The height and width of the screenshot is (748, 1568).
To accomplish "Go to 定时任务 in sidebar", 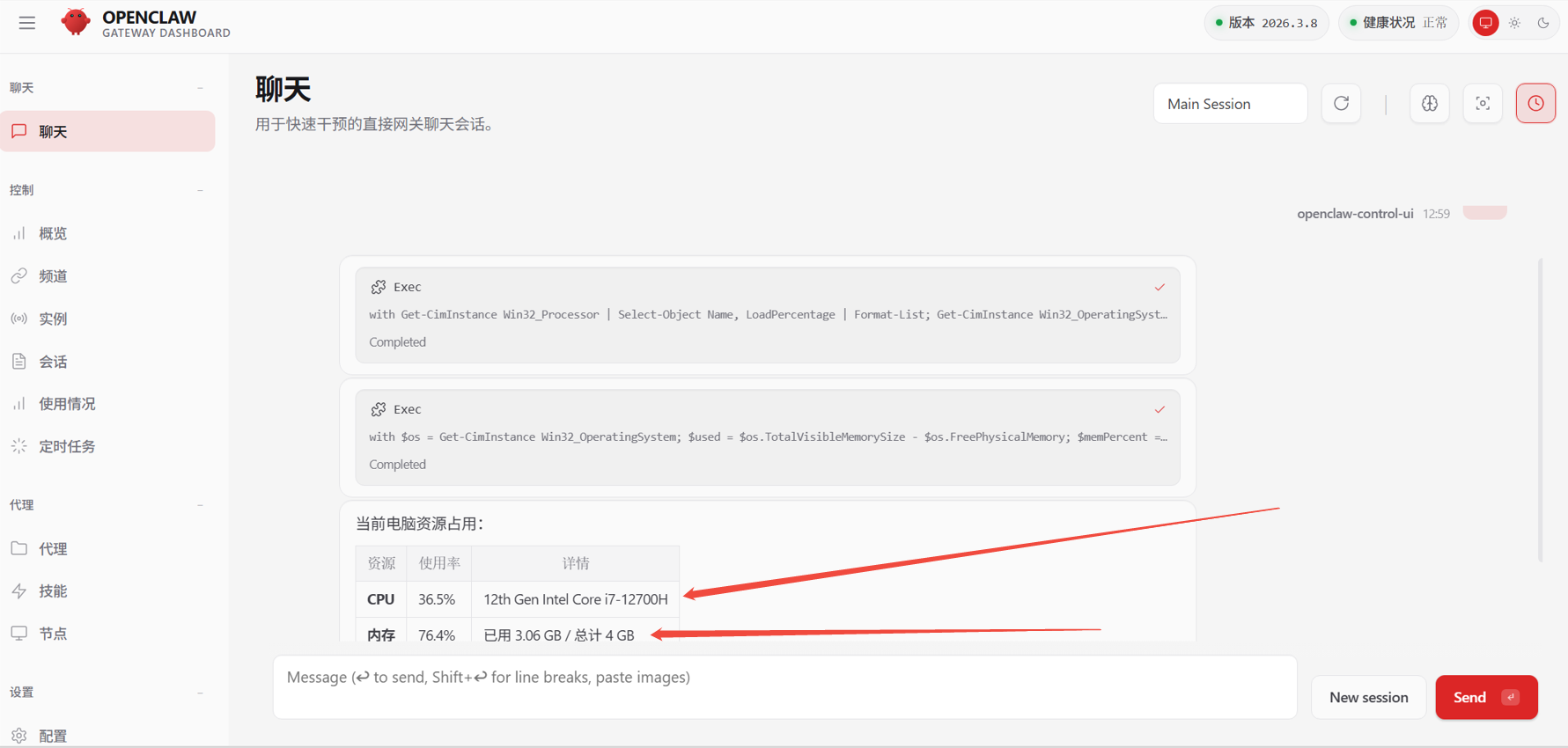I will pos(67,446).
